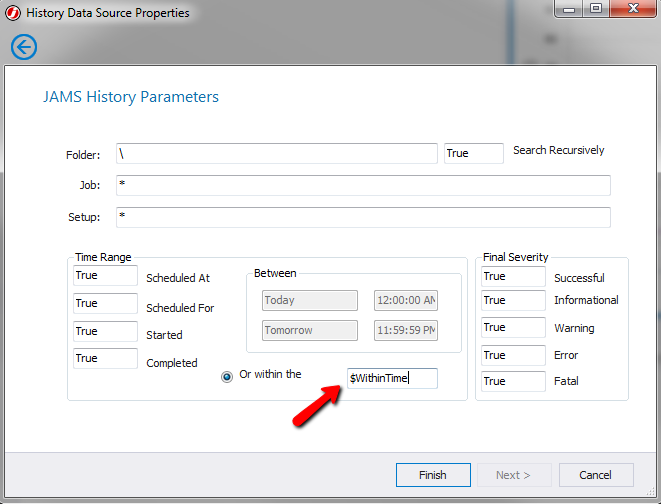Viewport: 661px width, 504px height.
Task: Click the 'Search Recursively' label
Action: coord(559,150)
